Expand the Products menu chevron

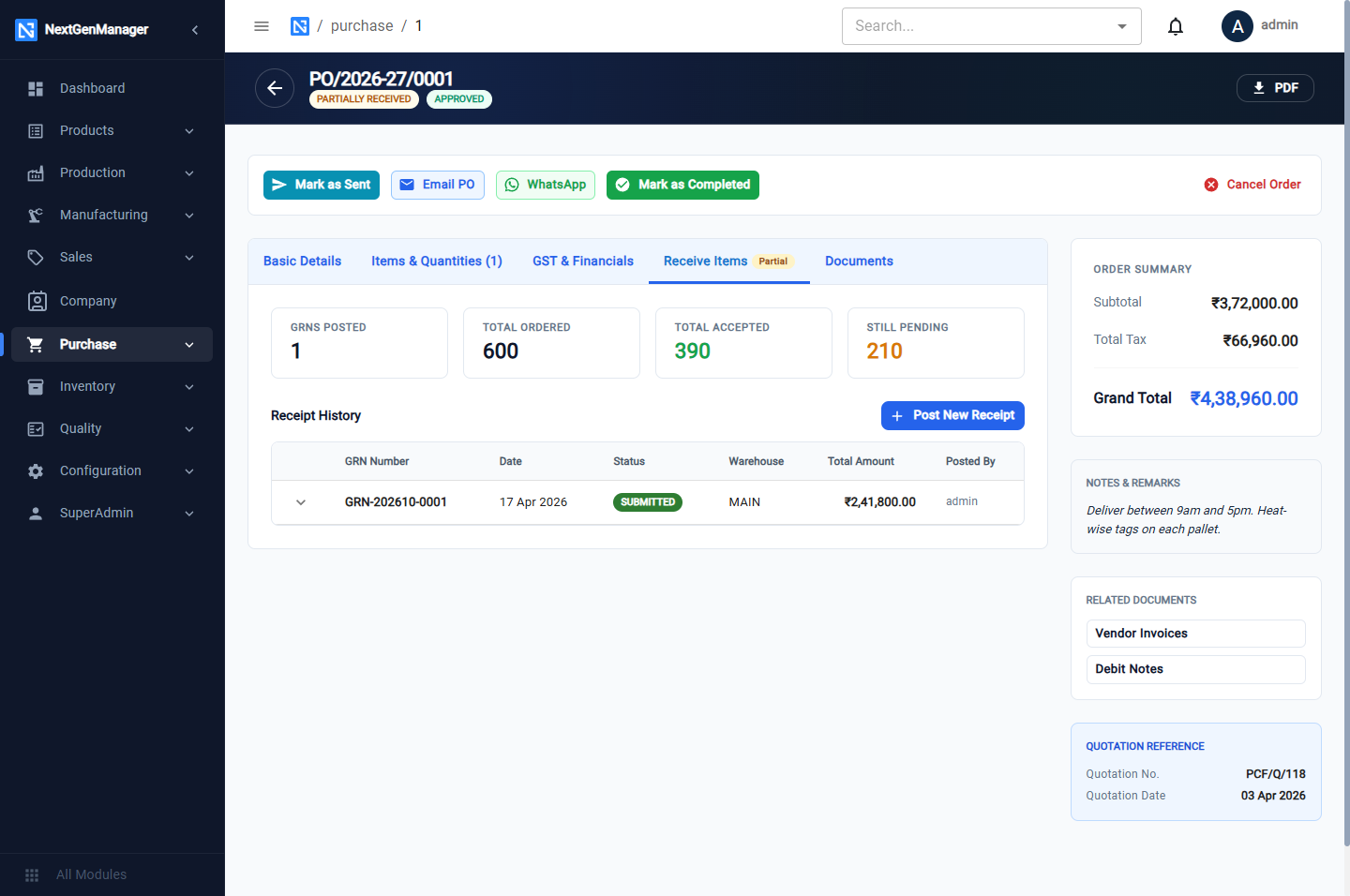coord(189,131)
